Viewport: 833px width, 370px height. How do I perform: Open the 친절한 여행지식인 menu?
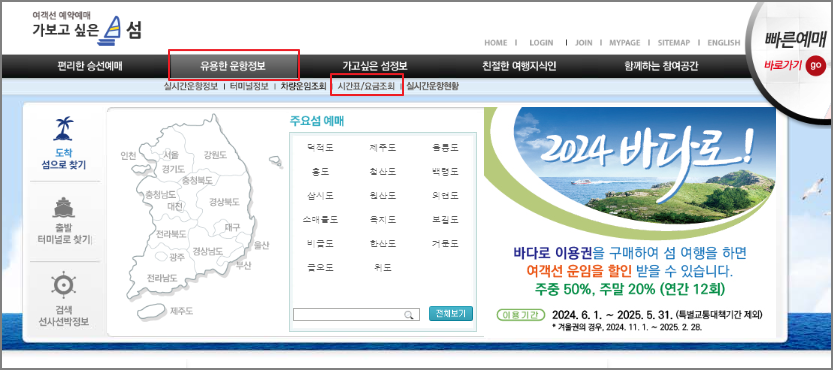(x=519, y=66)
